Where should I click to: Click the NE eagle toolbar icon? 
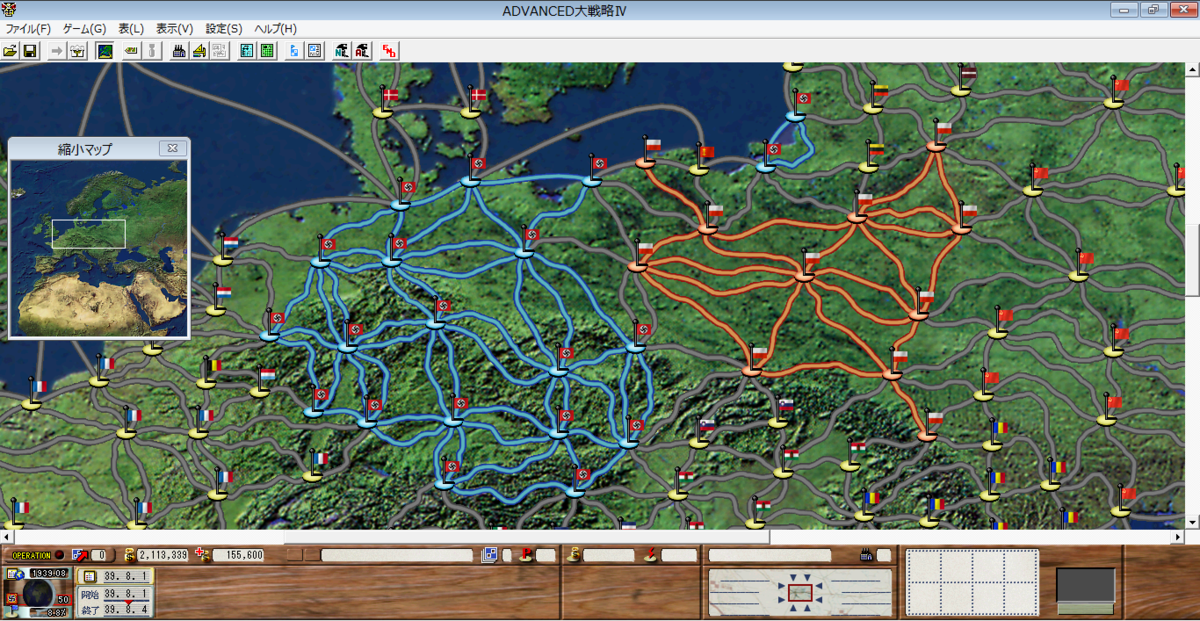pyautogui.click(x=343, y=50)
